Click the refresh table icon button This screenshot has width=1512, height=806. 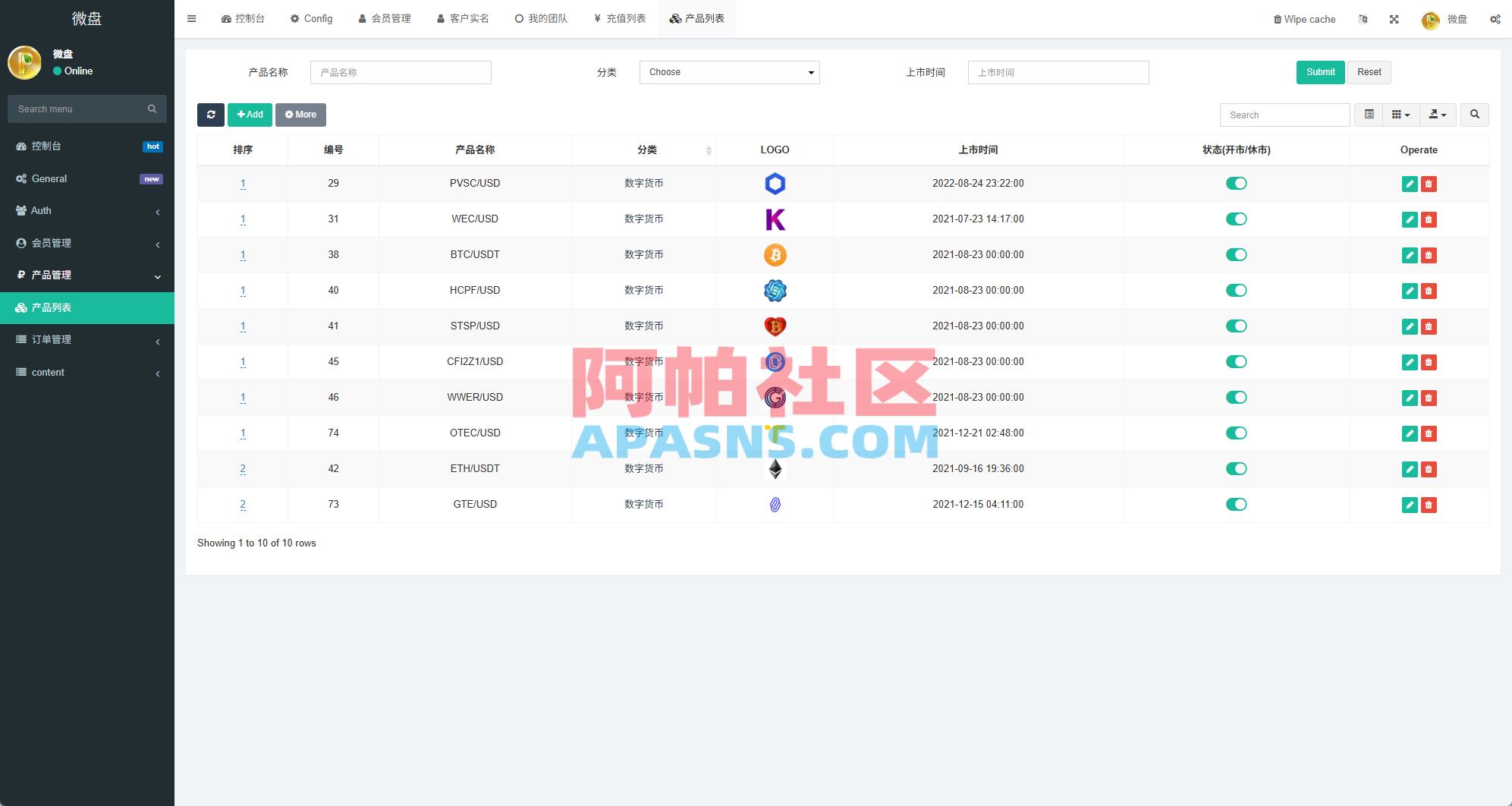click(211, 115)
